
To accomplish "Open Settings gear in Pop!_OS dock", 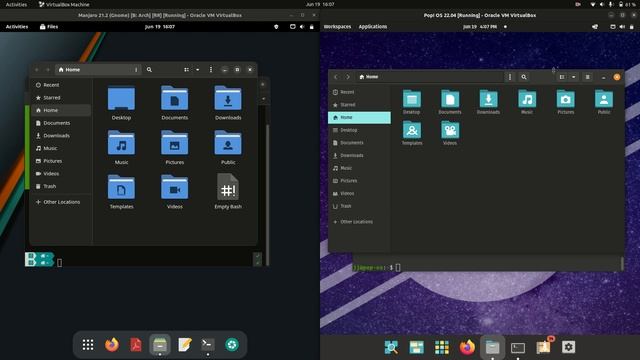I will point(568,347).
